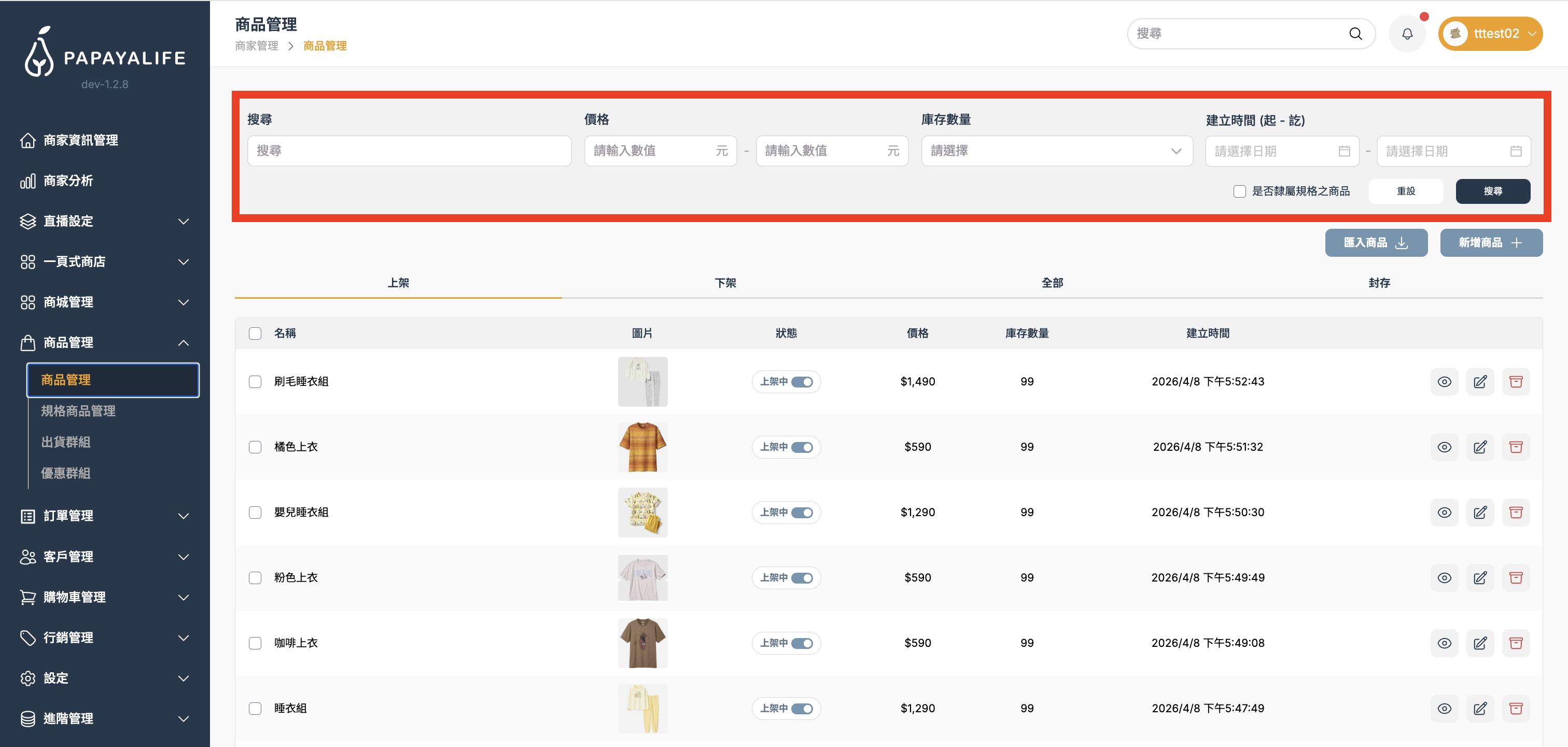Click the notification bell icon

click(1407, 34)
